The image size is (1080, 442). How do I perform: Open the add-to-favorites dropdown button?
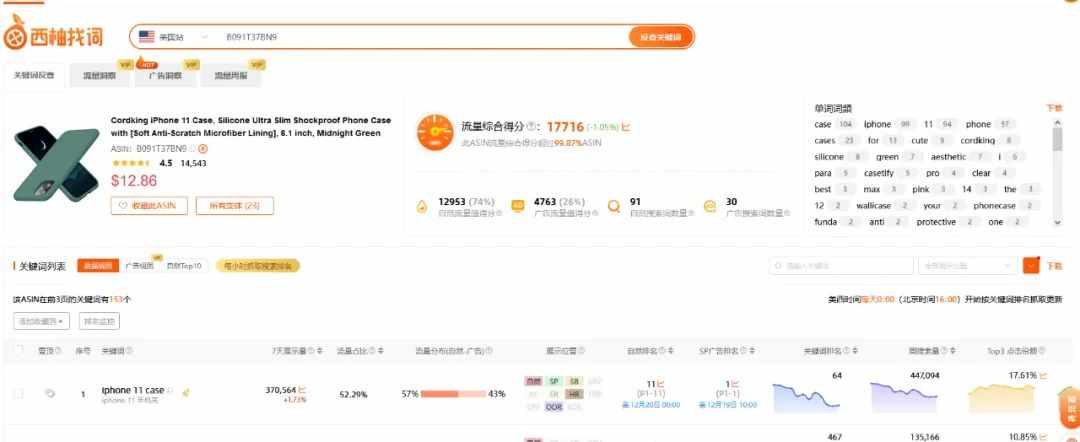[x=41, y=321]
